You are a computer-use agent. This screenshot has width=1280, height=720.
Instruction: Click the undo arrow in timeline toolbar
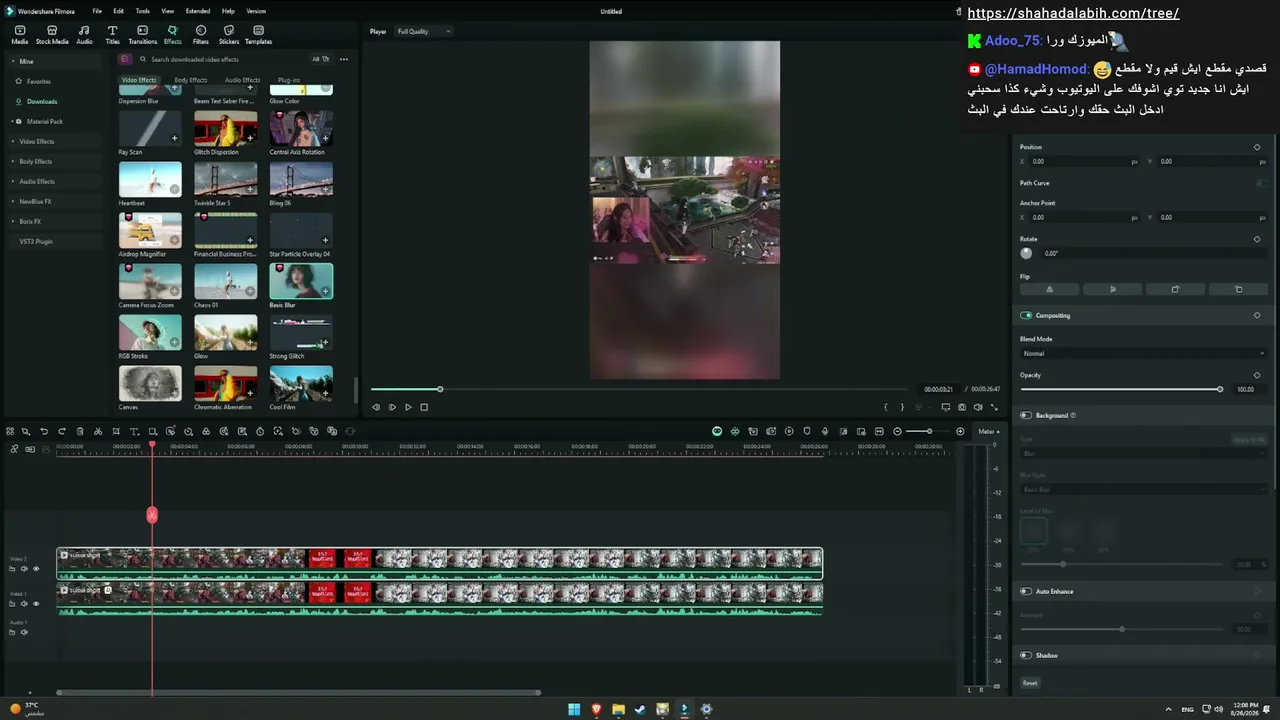point(44,432)
